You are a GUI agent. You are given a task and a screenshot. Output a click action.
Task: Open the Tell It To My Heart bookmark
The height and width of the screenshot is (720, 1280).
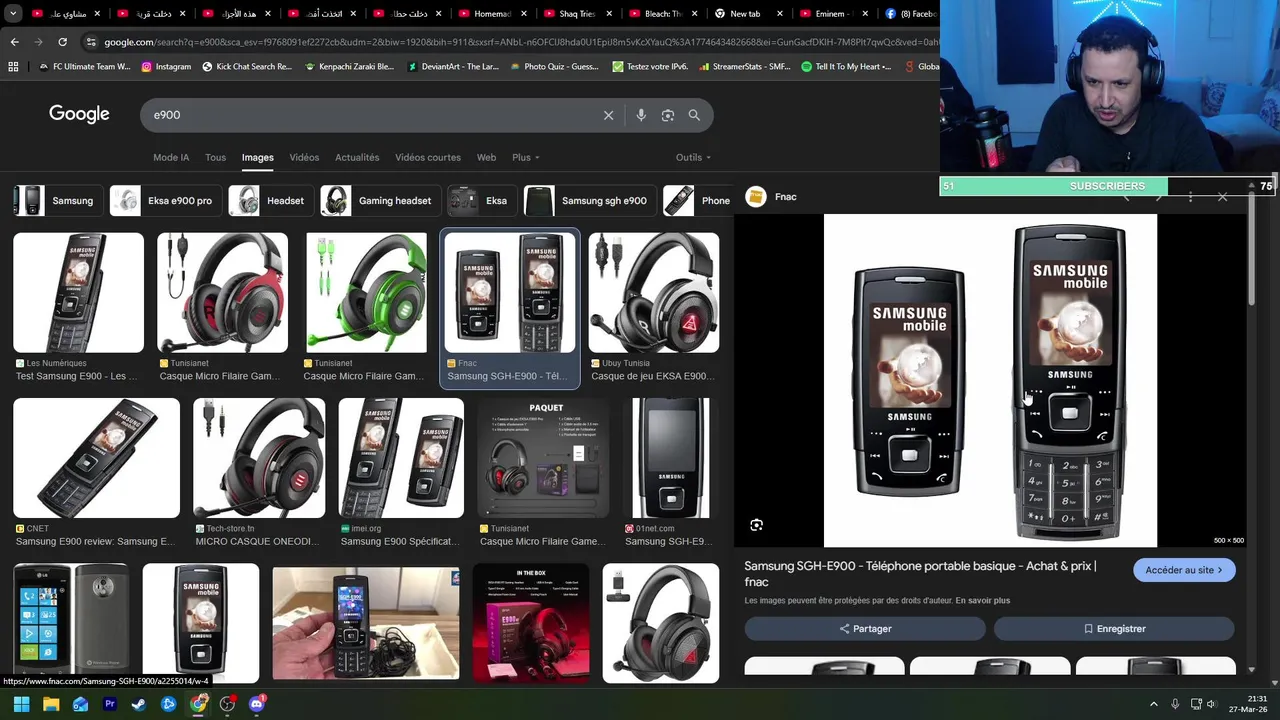click(846, 67)
